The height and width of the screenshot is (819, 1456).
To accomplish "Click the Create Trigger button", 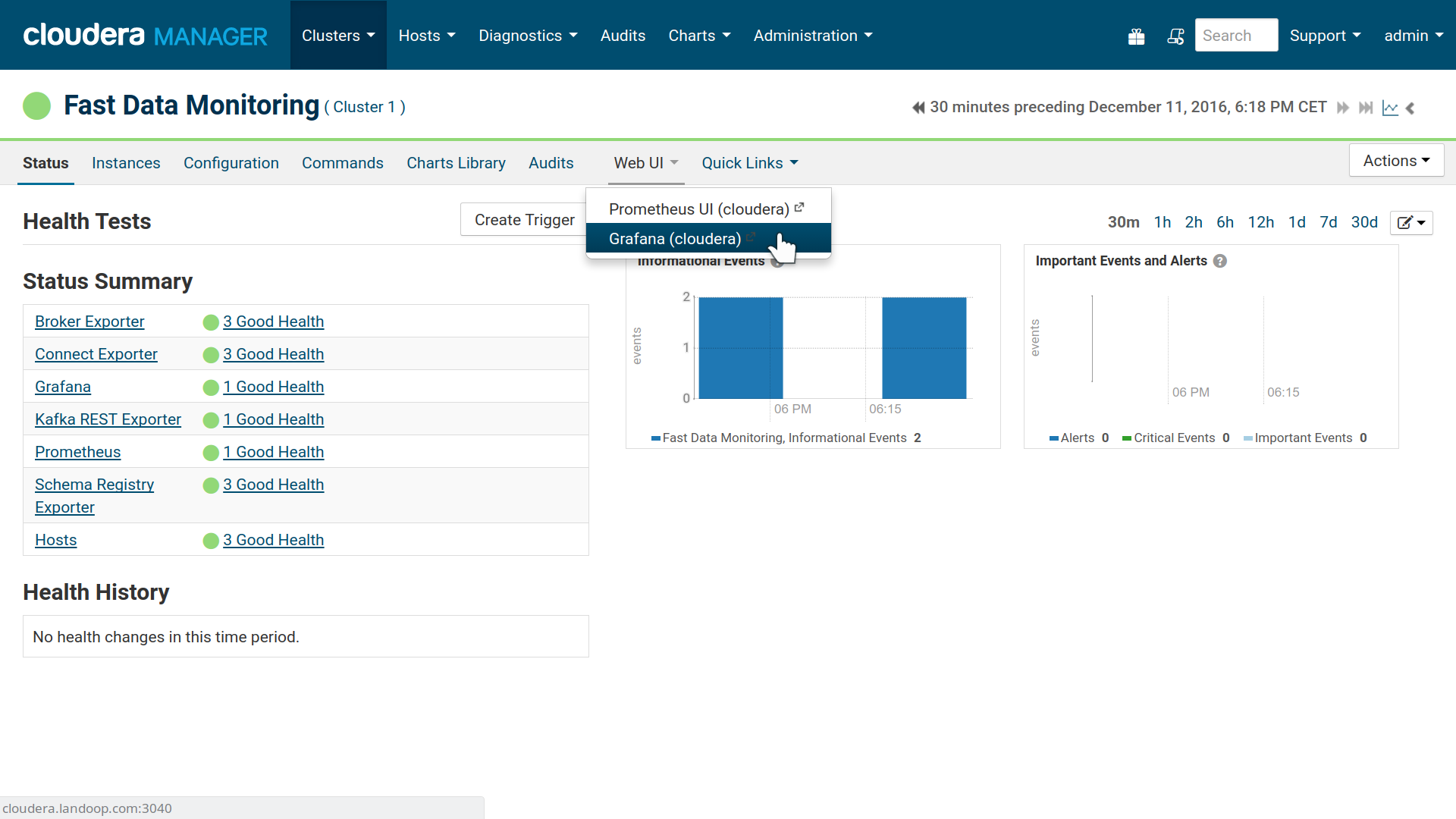I will [523, 221].
